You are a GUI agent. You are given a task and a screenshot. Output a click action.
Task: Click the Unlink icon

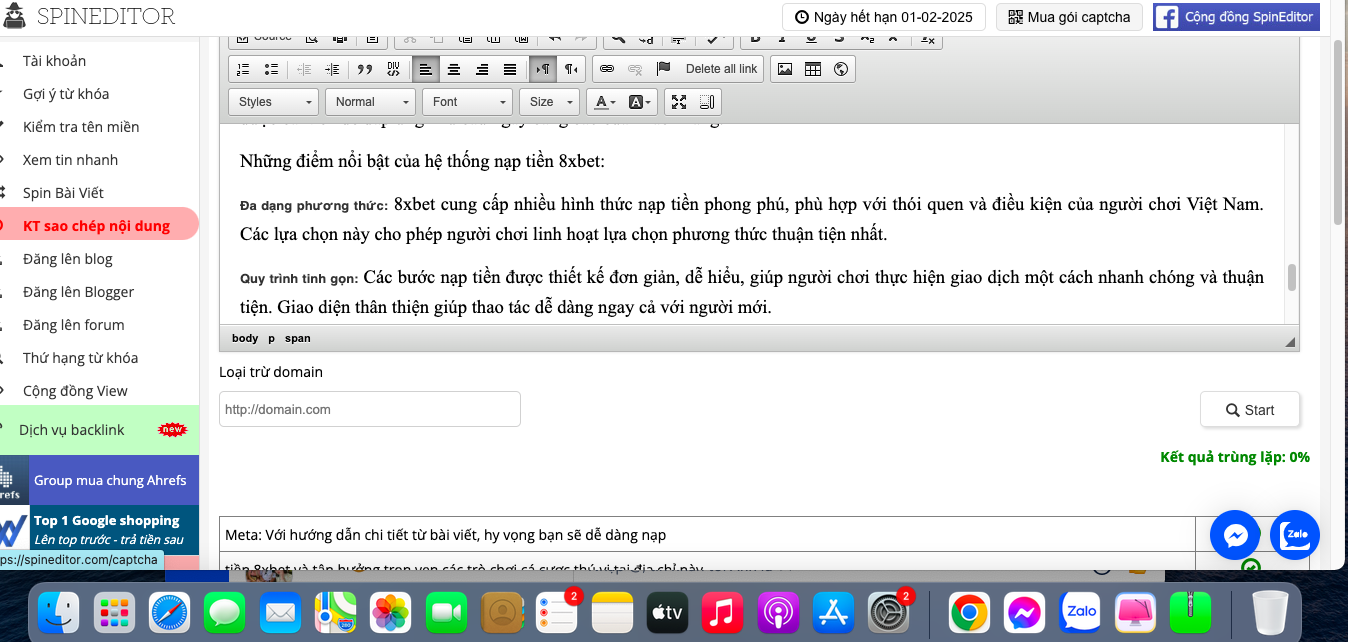tap(635, 69)
